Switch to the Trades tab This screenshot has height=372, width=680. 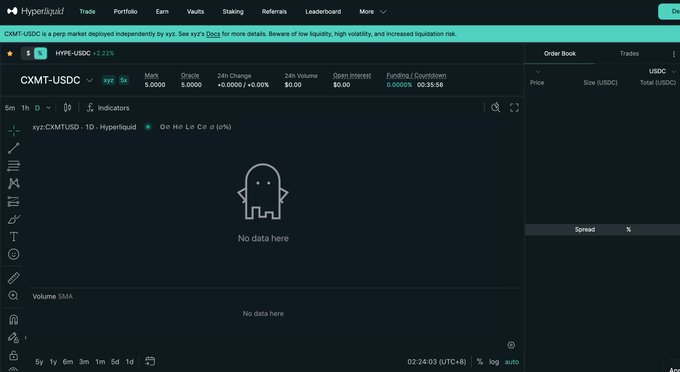[x=629, y=54]
